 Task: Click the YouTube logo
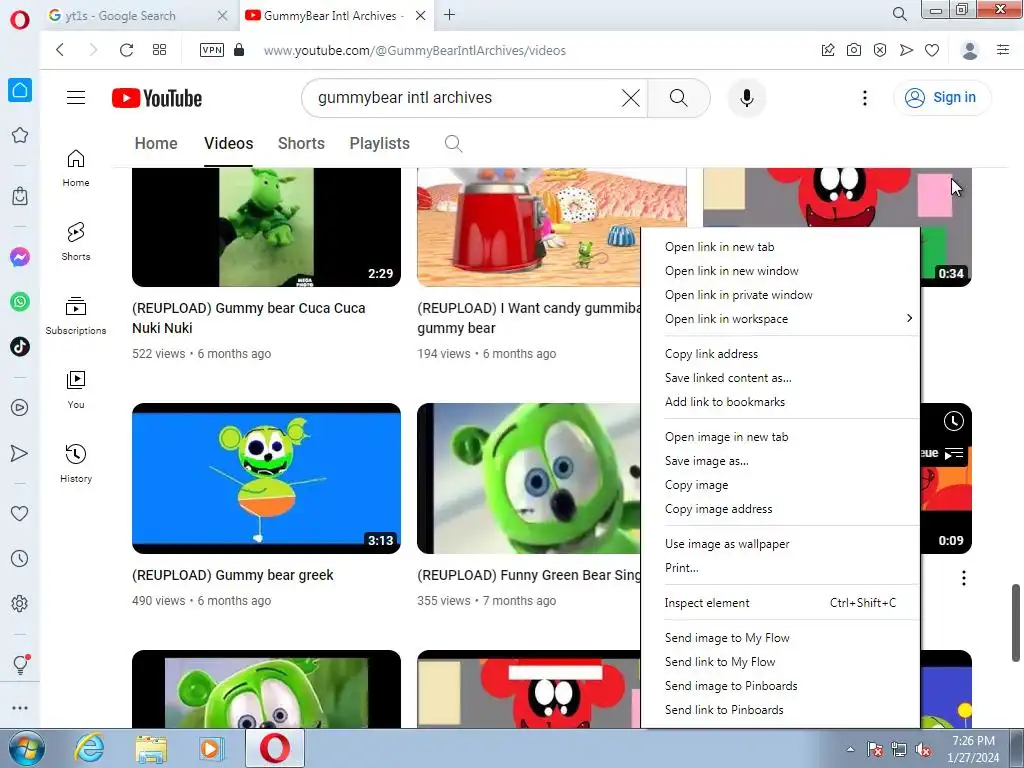[157, 98]
